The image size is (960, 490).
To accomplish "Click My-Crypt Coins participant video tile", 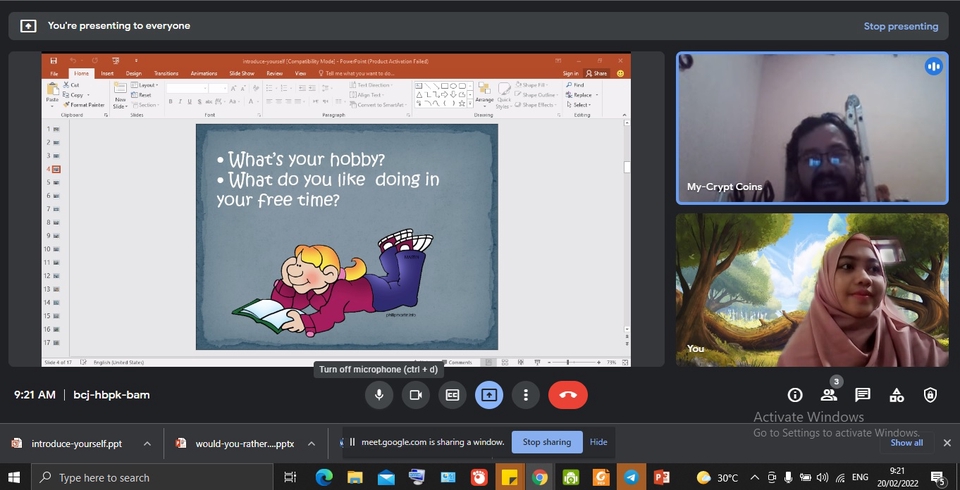I will (x=812, y=127).
